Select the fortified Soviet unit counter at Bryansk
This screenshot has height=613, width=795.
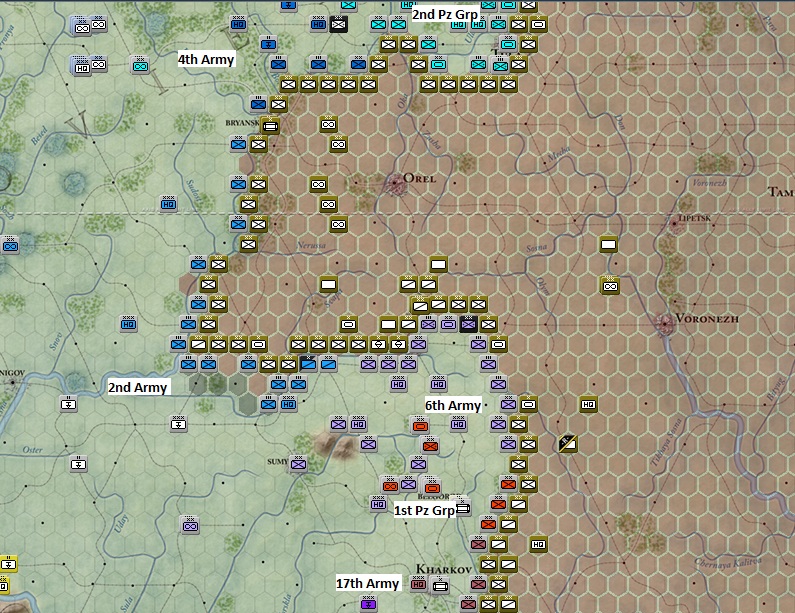[269, 125]
